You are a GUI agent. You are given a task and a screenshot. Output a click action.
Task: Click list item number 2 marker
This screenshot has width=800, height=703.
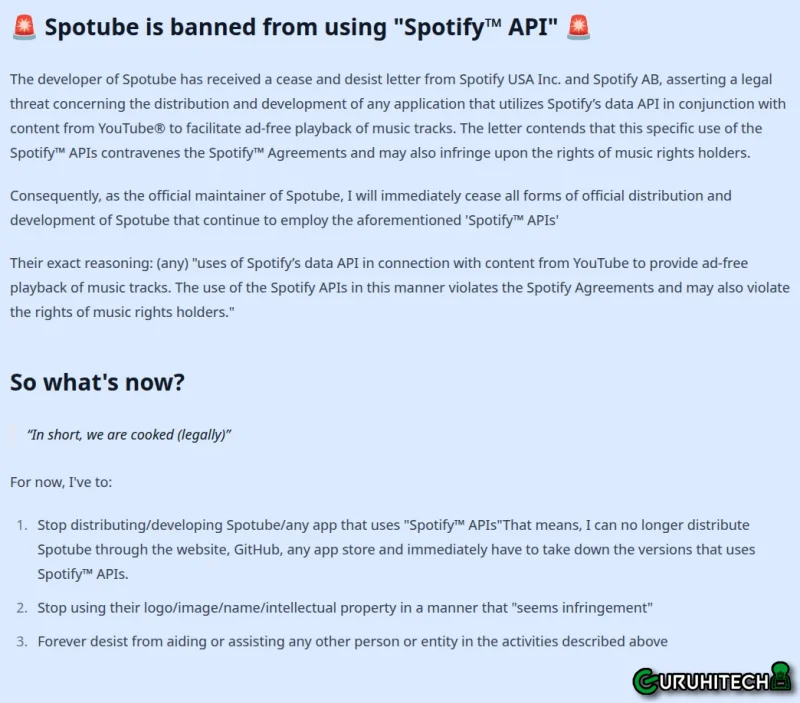tap(21, 608)
